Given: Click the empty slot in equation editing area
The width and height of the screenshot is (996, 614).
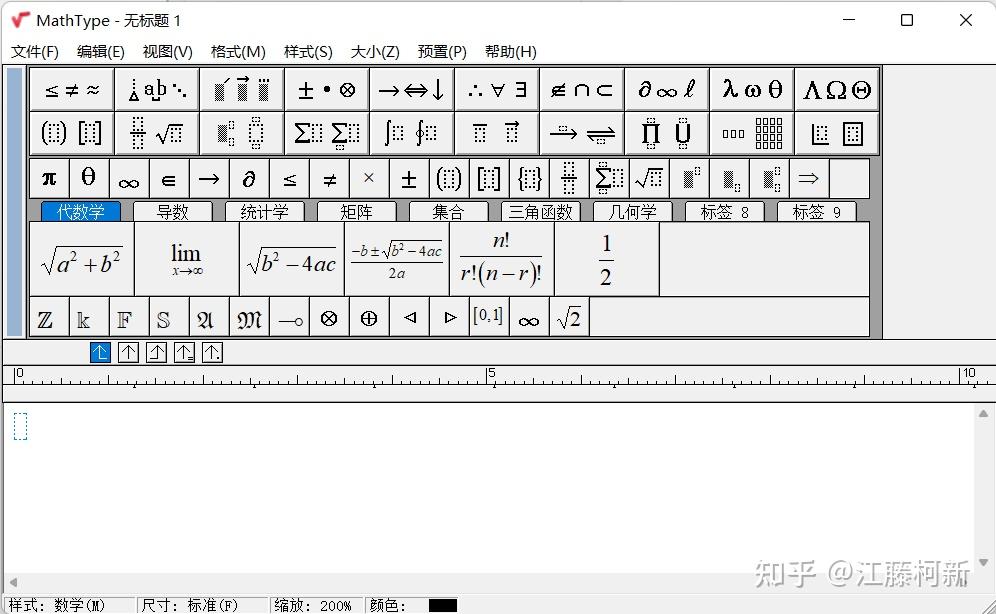Looking at the screenshot, I should pyautogui.click(x=20, y=426).
